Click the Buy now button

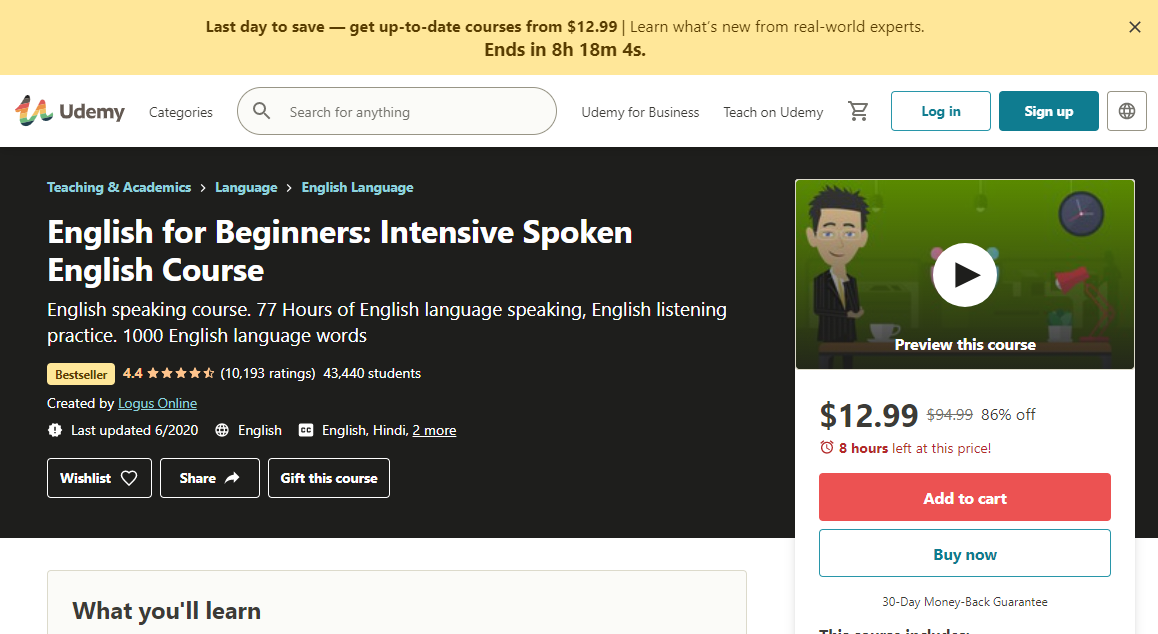click(x=964, y=553)
